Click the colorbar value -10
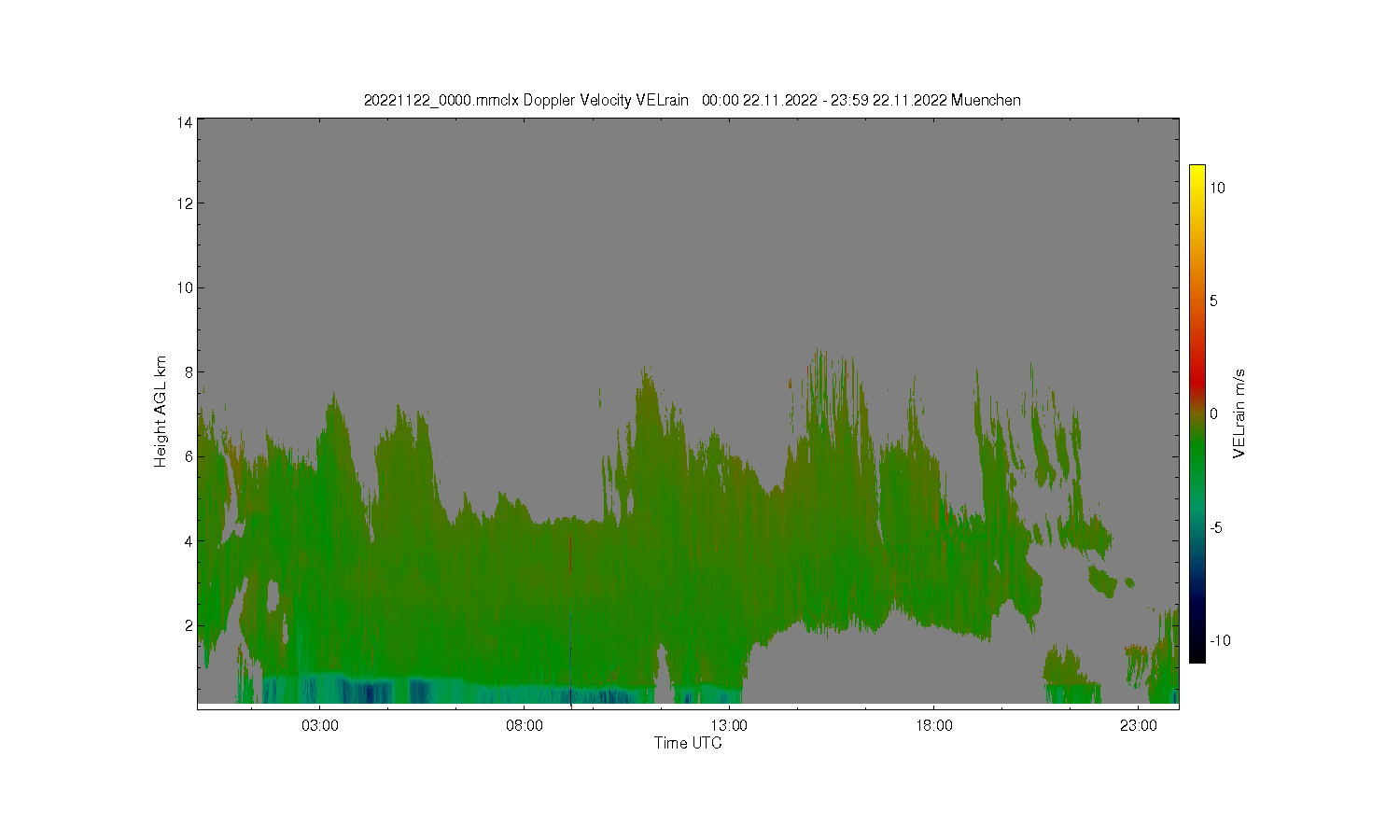Viewport: 1400px width, 840px height. tap(1220, 640)
